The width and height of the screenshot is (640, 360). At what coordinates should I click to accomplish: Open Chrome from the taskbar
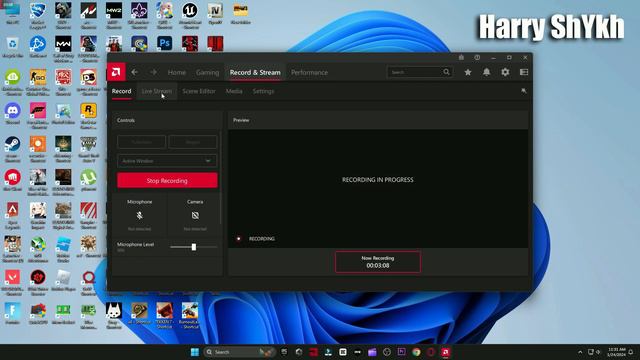[x=416, y=352]
